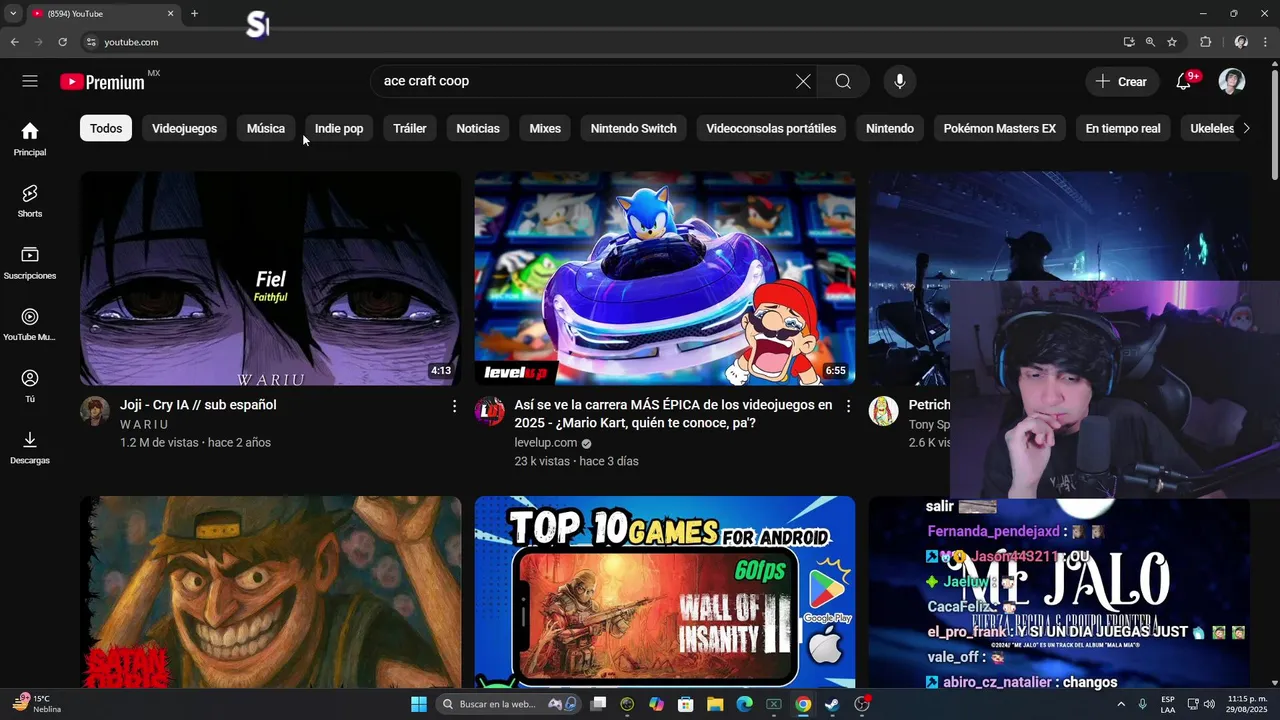Open the zoom icon in address bar
The width and height of the screenshot is (1280, 720).
[x=1150, y=42]
